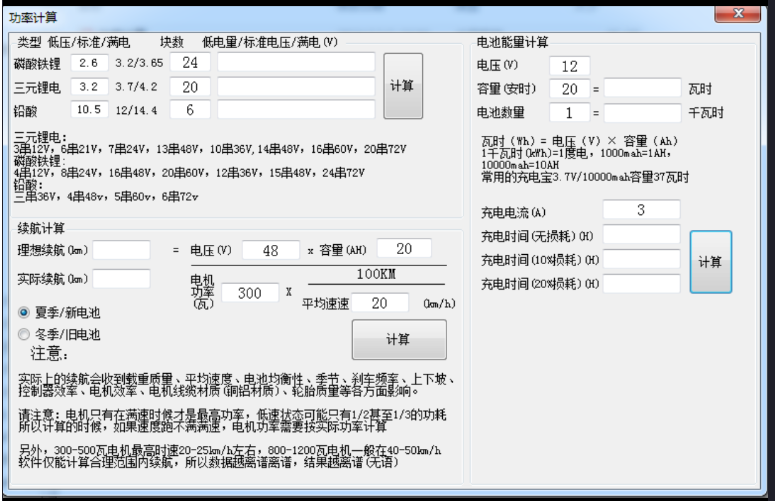
Task: Click 计算 button beside the charging time fields
Action: coord(710,261)
